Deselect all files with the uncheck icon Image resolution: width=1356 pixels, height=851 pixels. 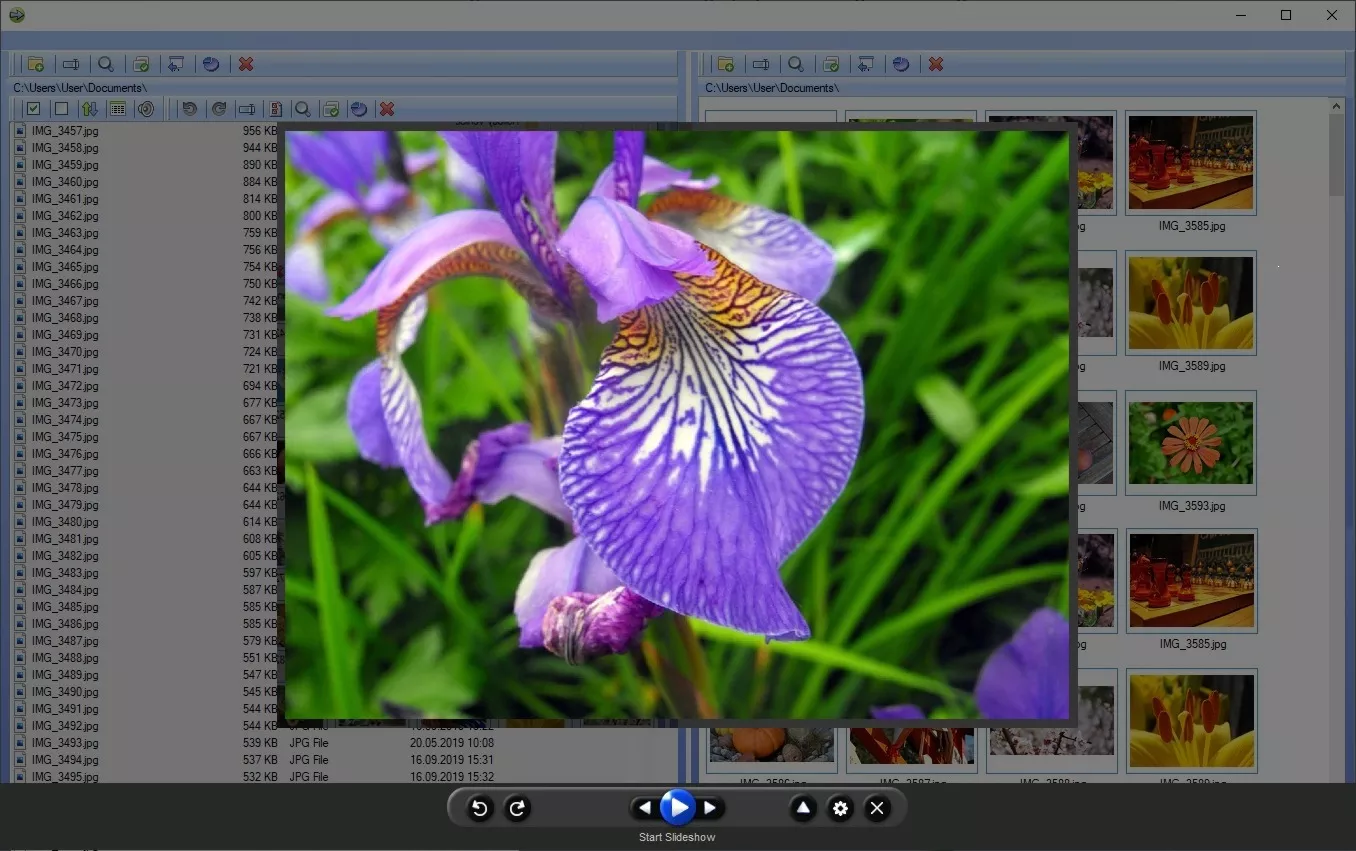click(x=60, y=109)
